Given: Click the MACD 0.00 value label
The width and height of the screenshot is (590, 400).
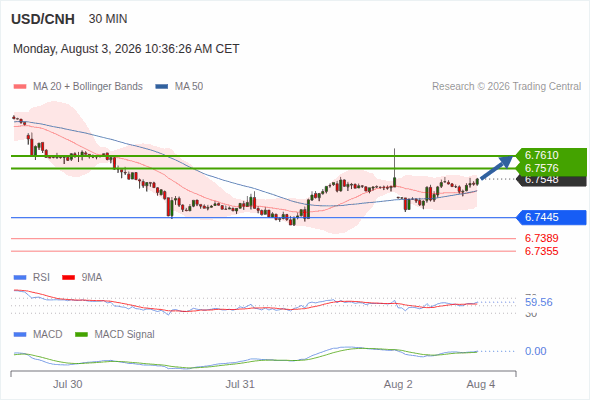Looking at the screenshot, I should [535, 351].
